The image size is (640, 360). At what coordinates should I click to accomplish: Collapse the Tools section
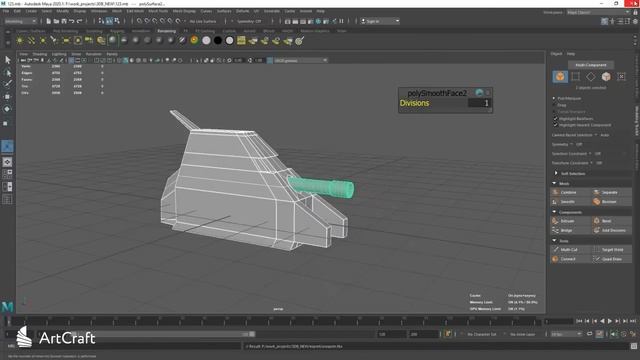(554, 240)
